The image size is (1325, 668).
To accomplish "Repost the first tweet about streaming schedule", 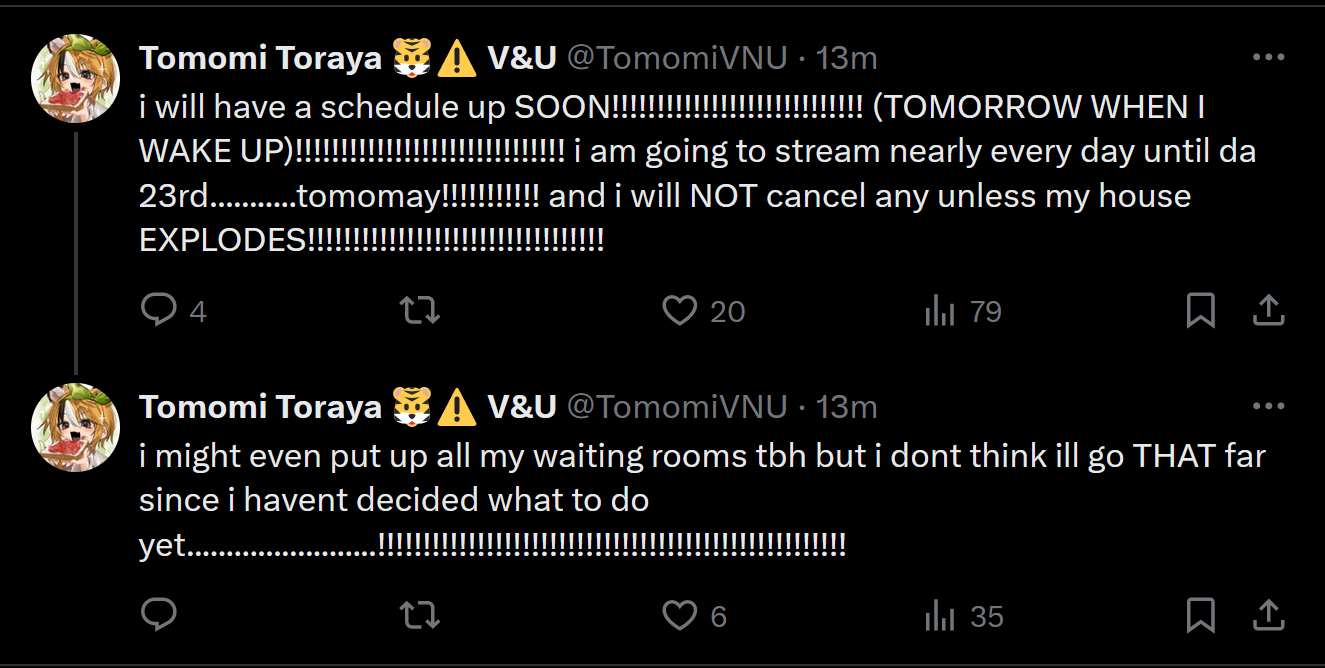I will (x=420, y=311).
